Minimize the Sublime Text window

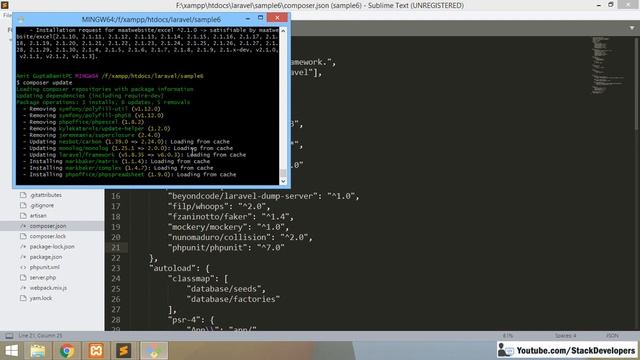(598, 5)
